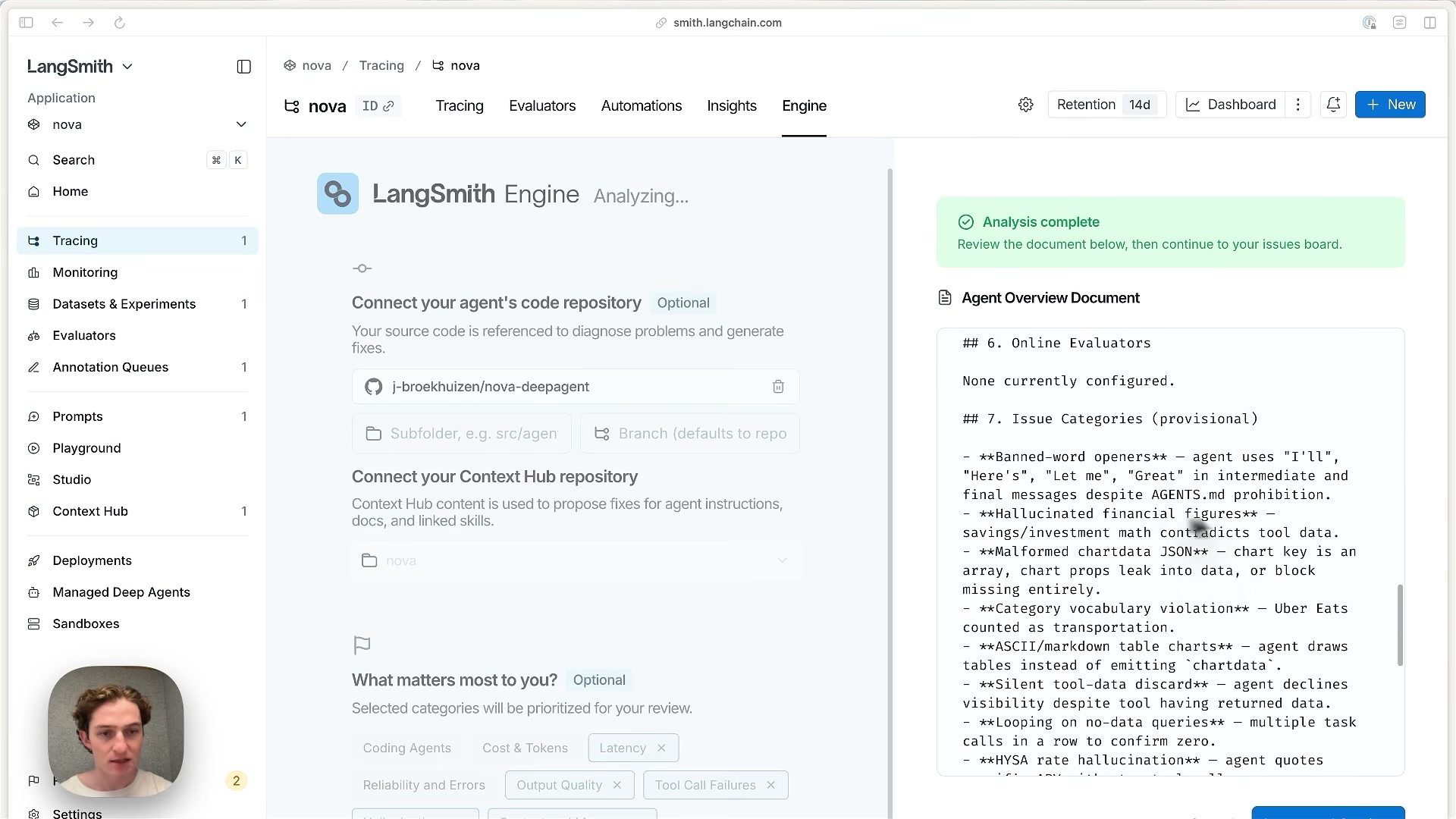
Task: Switch to the Evaluators tab
Action: 542,106
